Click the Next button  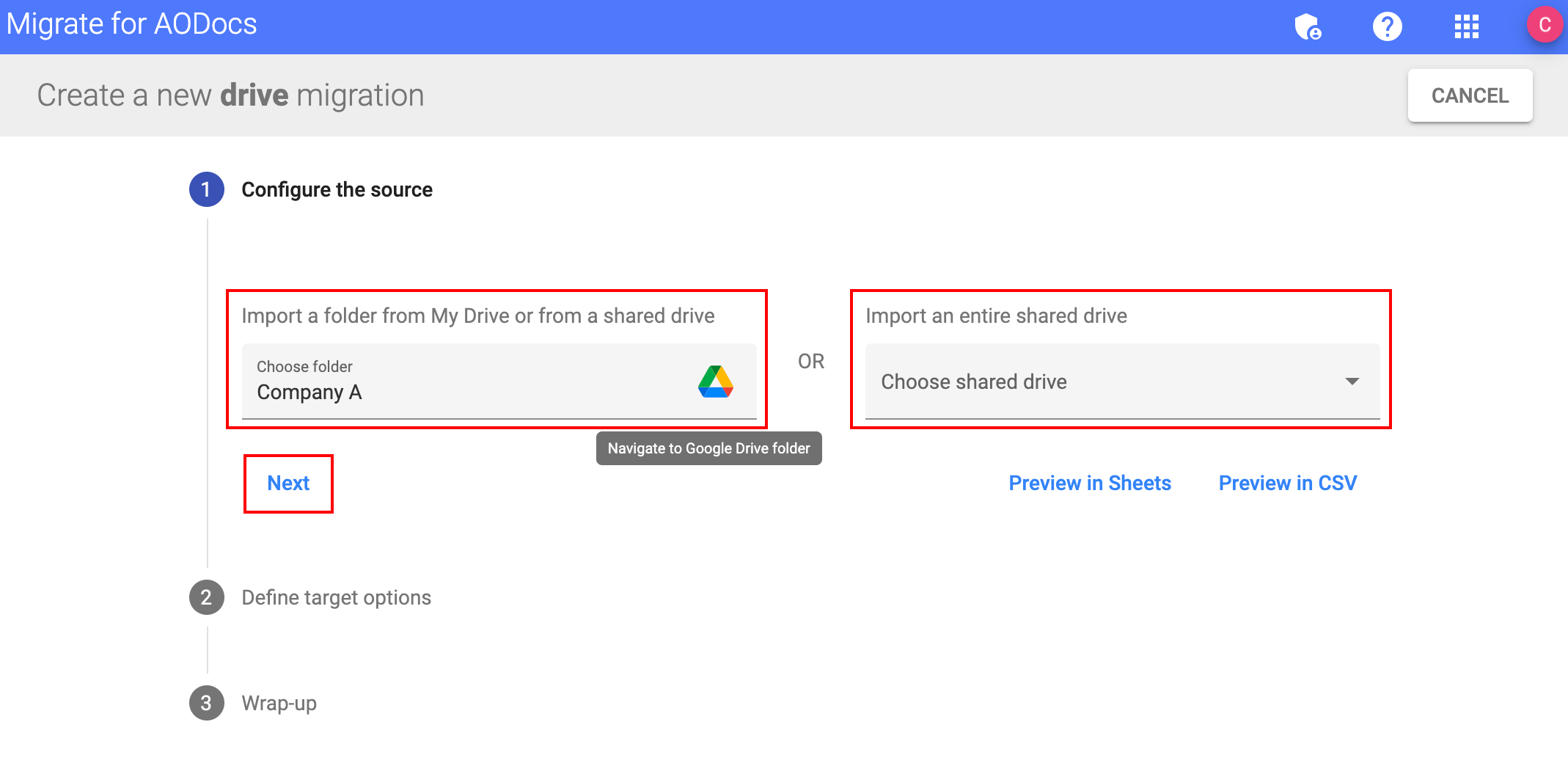click(x=288, y=483)
